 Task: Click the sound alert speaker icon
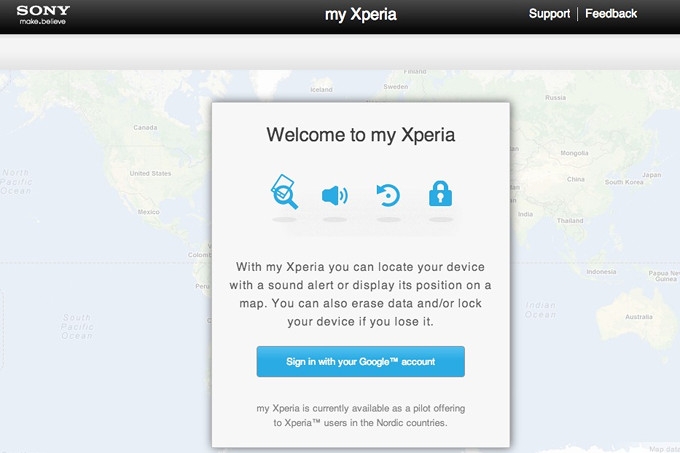(x=335, y=196)
